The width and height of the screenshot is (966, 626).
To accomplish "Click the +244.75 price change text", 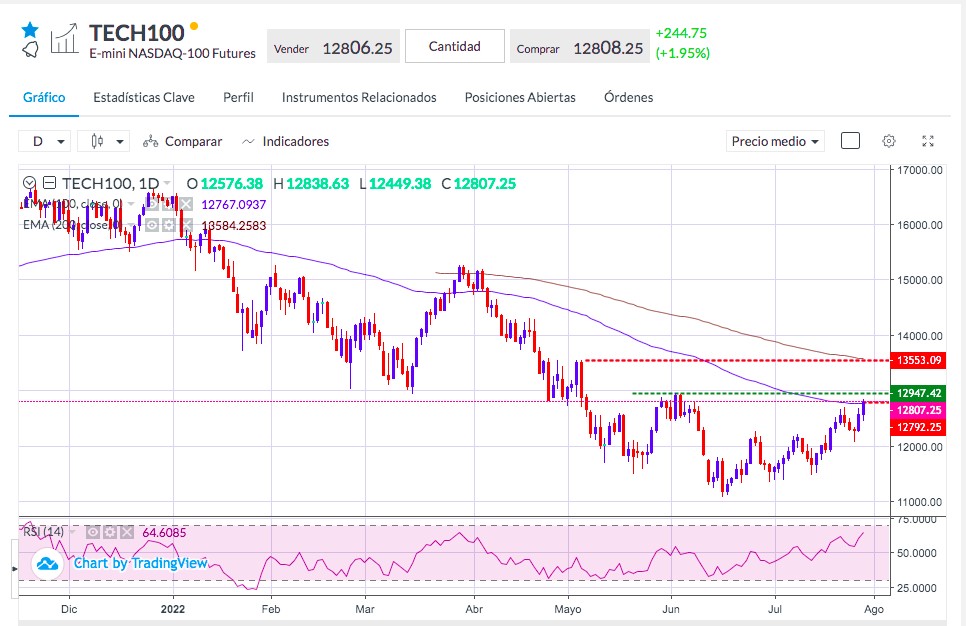I will tap(681, 33).
